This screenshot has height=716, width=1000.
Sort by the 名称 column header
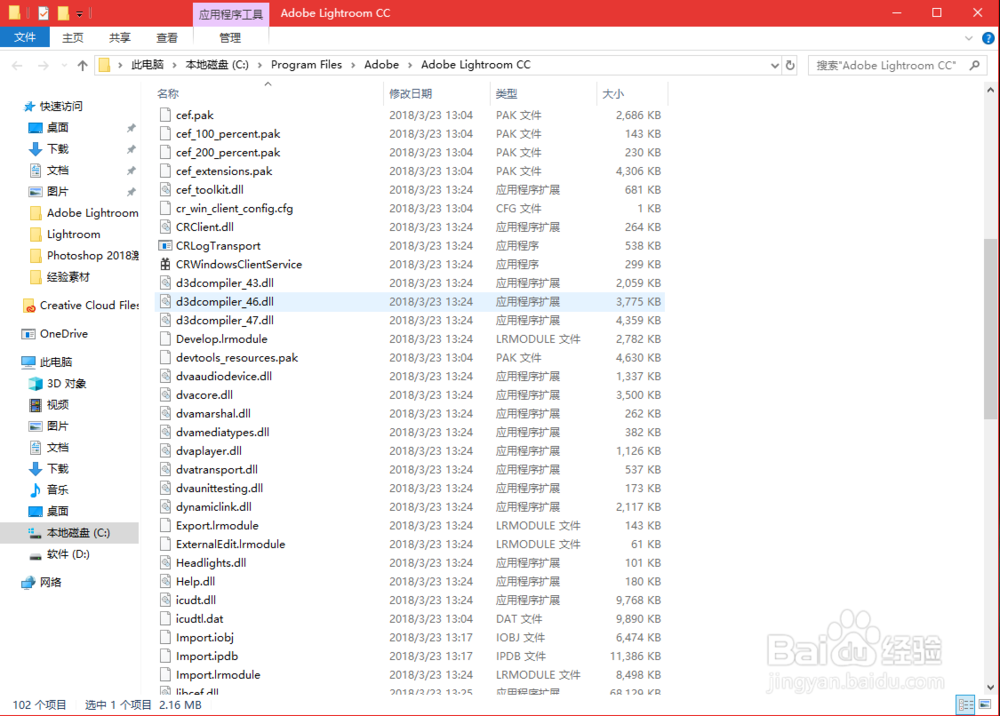[168, 94]
